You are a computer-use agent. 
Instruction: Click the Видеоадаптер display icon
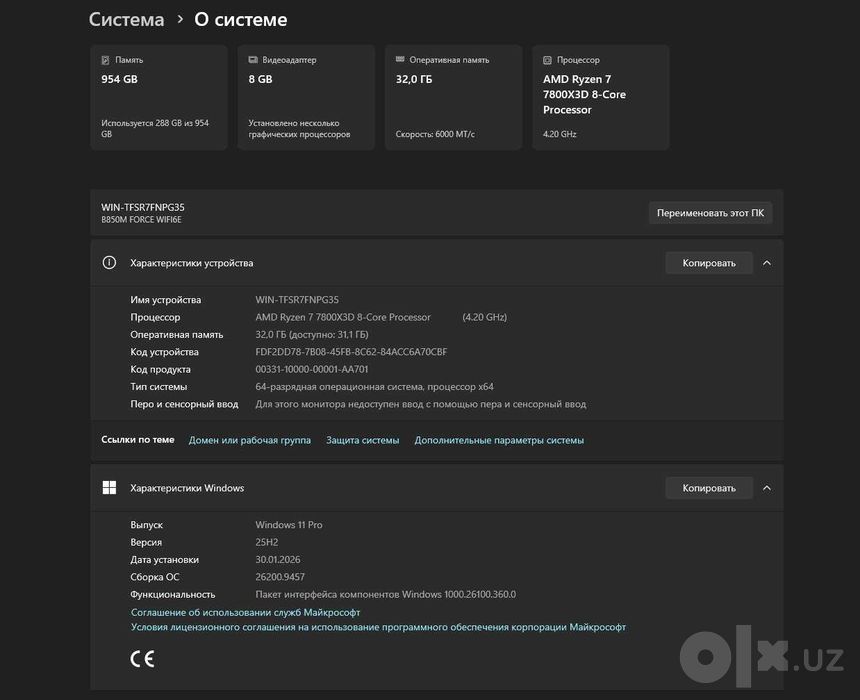tap(253, 60)
